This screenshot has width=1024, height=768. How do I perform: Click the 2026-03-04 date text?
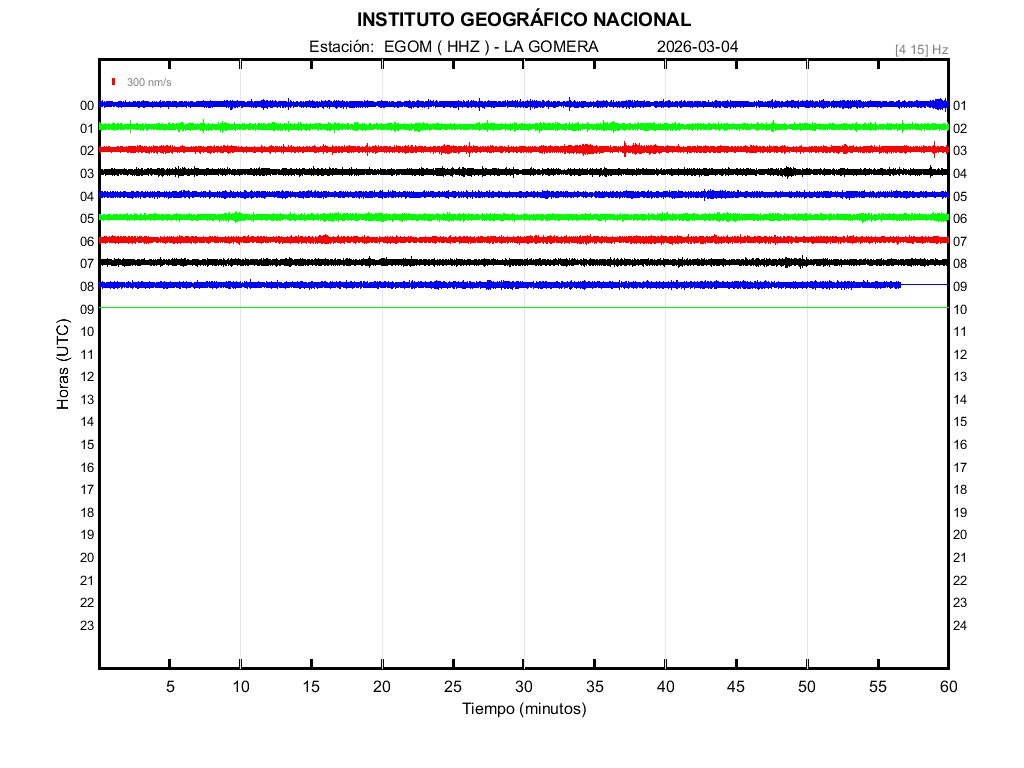698,47
